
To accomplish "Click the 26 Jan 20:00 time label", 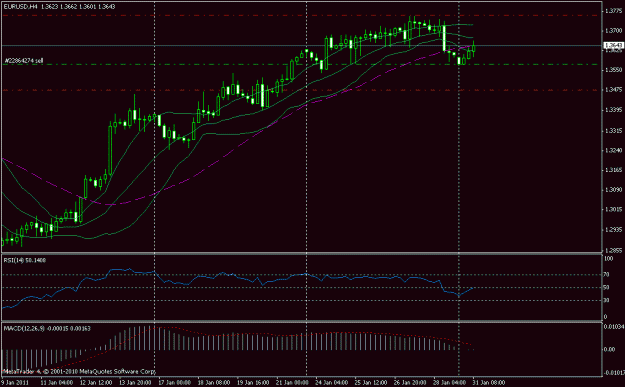I will tap(410, 383).
